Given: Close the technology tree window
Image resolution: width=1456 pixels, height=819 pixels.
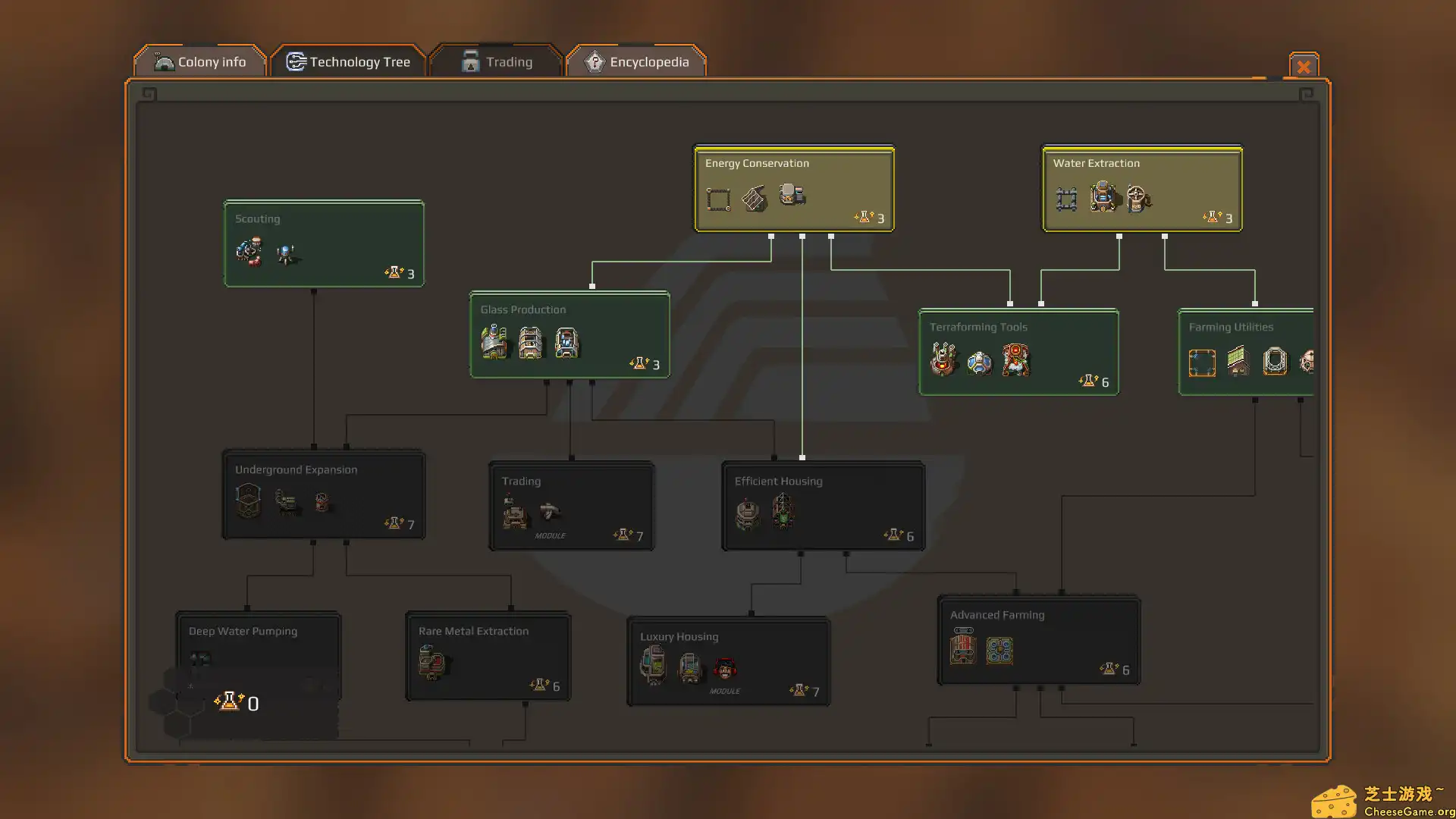Looking at the screenshot, I should (x=1304, y=67).
